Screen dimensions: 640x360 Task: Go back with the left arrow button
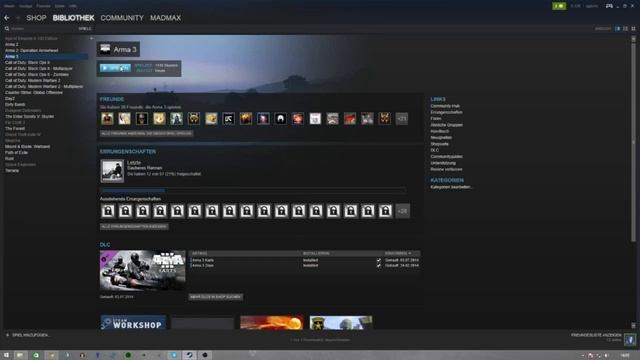7,18
